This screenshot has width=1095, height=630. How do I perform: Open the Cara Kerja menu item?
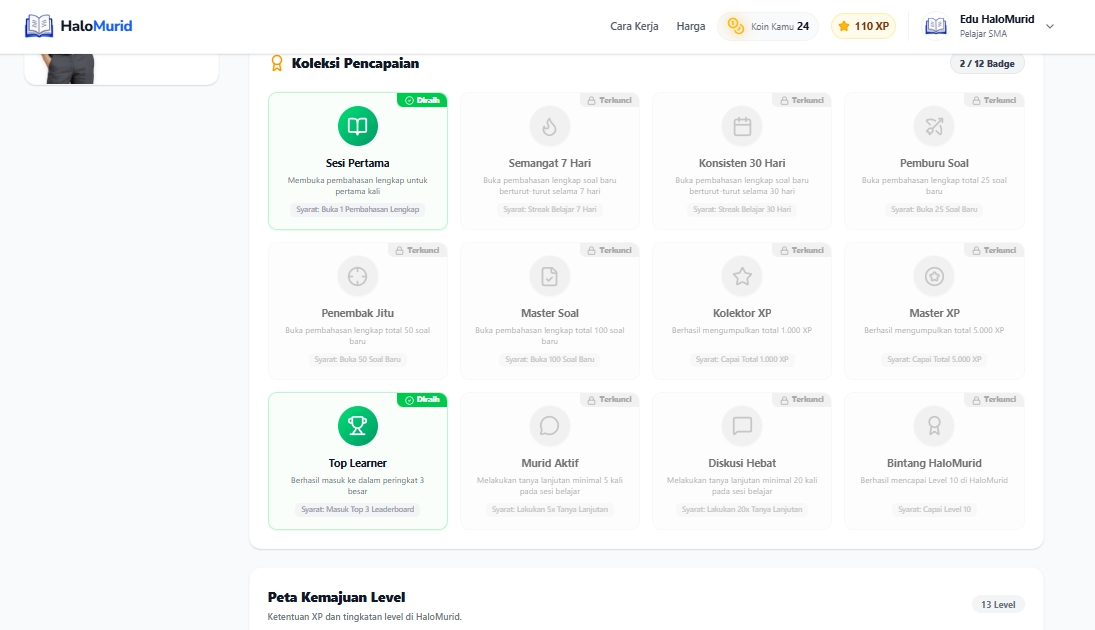tap(634, 26)
